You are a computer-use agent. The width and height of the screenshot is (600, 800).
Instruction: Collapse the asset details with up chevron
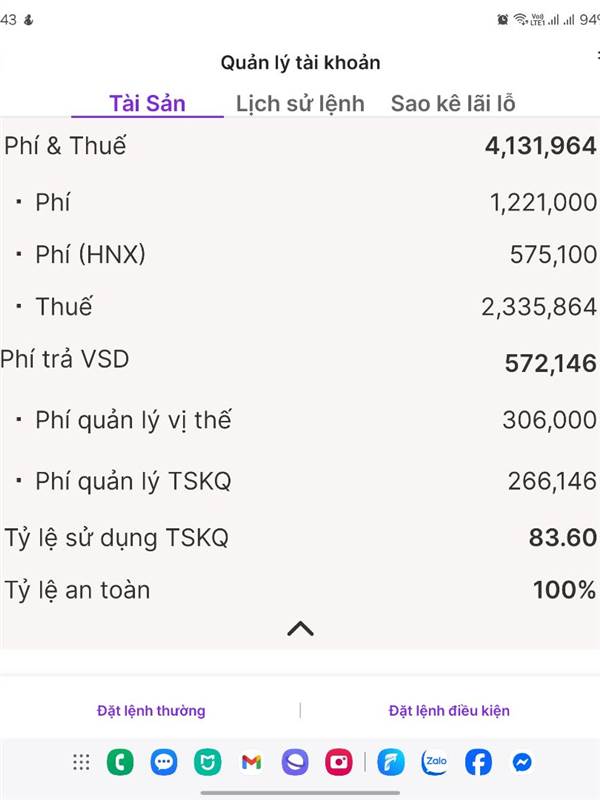click(300, 629)
